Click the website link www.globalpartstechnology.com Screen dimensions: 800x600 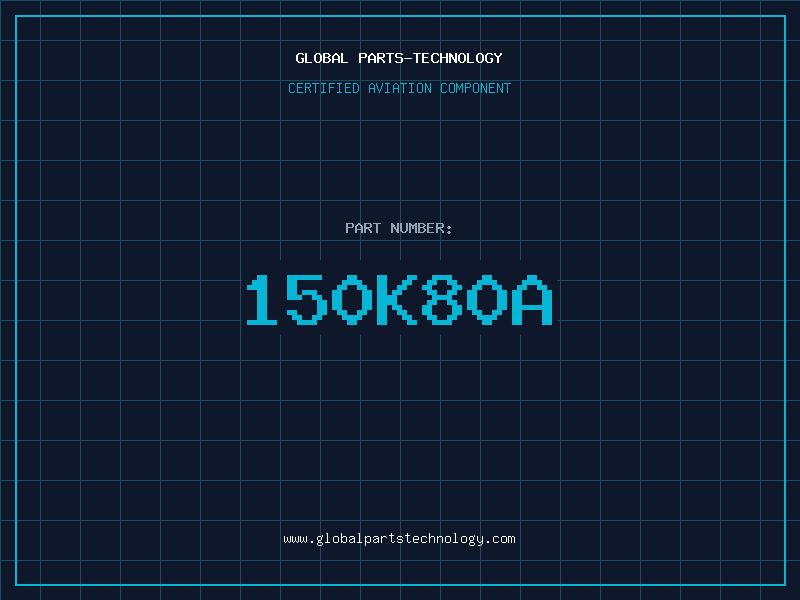pos(399,539)
